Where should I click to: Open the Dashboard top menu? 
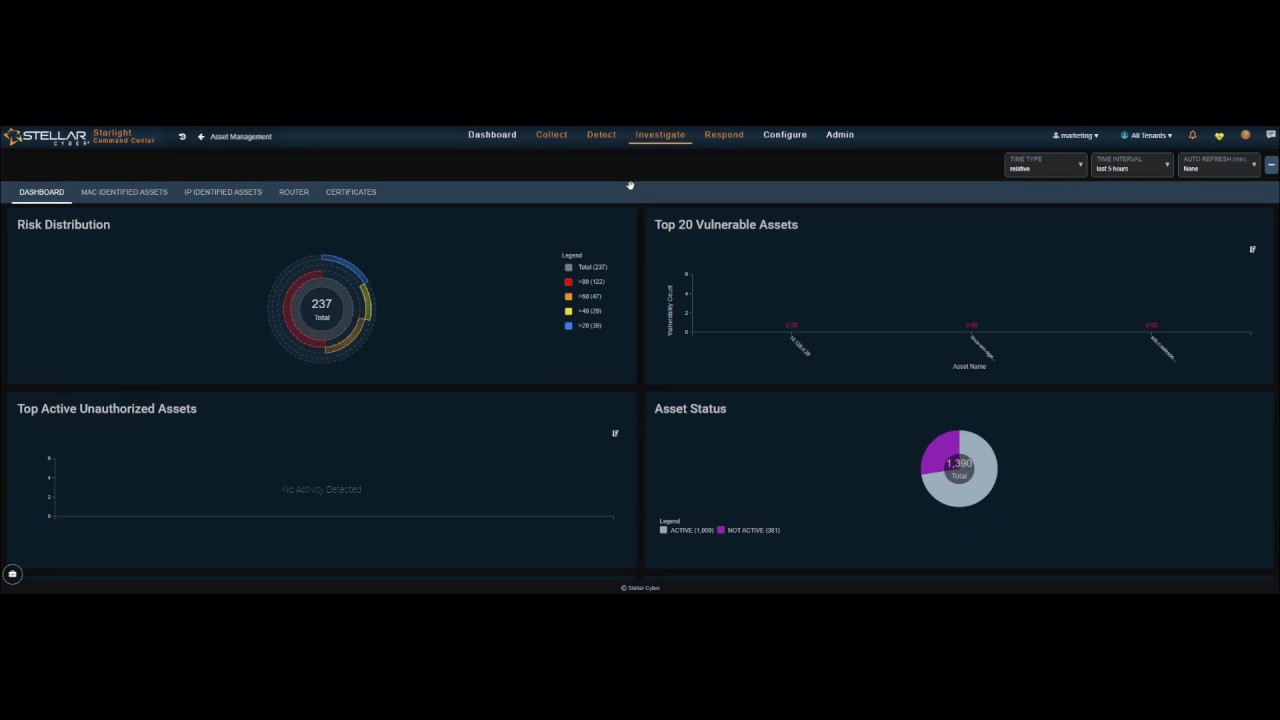click(492, 135)
